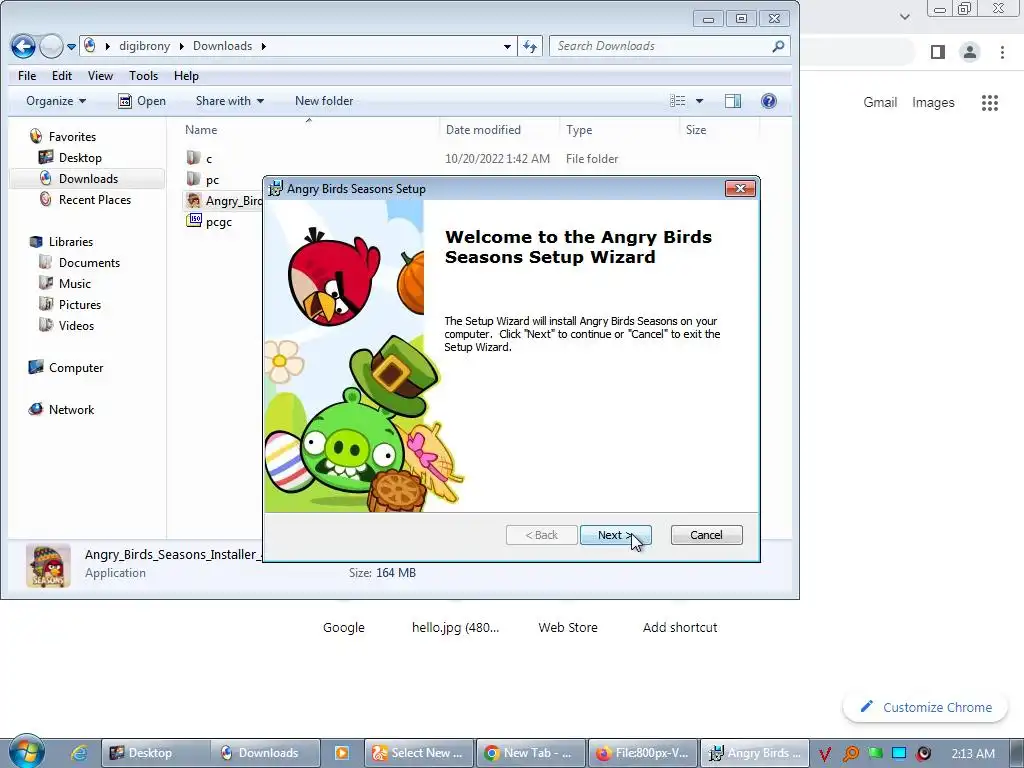The image size is (1024, 768).
Task: Click the change view icon
Action: point(677,101)
